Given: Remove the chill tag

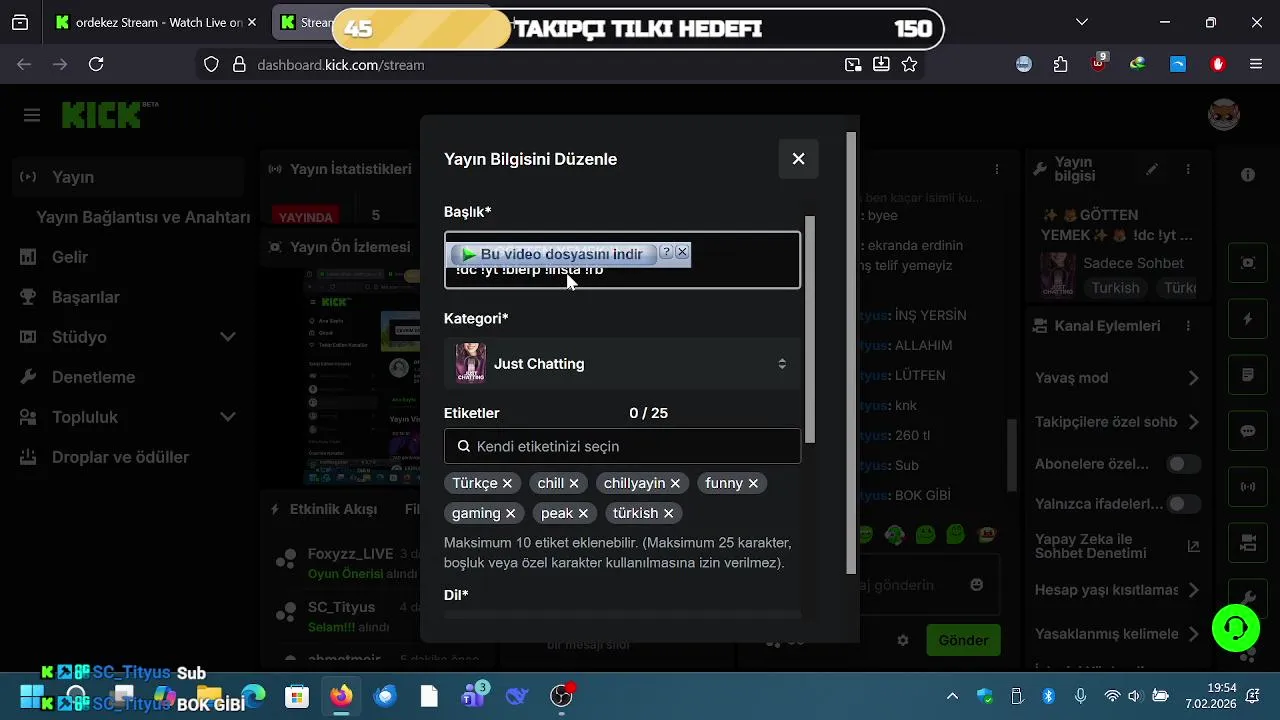Looking at the screenshot, I should tap(574, 483).
